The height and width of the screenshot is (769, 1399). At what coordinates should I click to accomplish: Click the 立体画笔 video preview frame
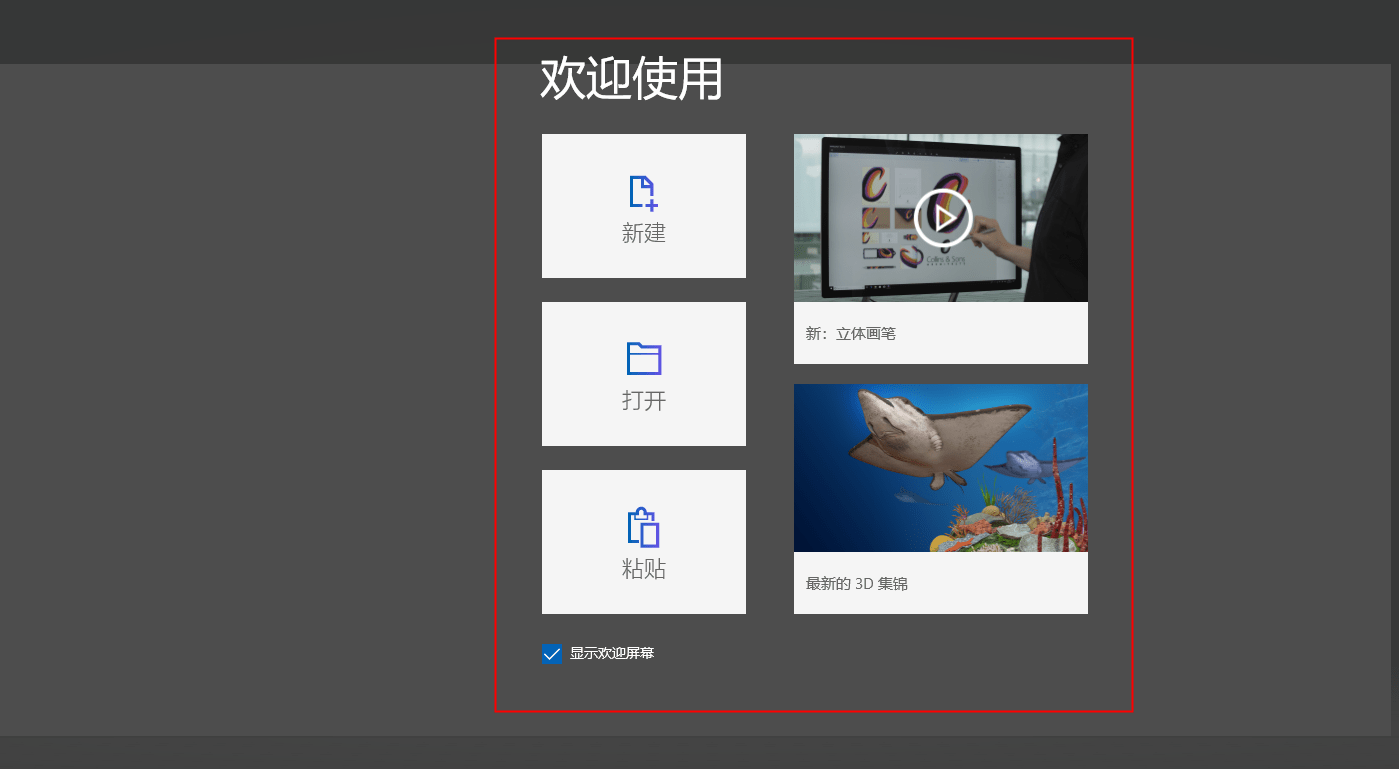coord(940,217)
